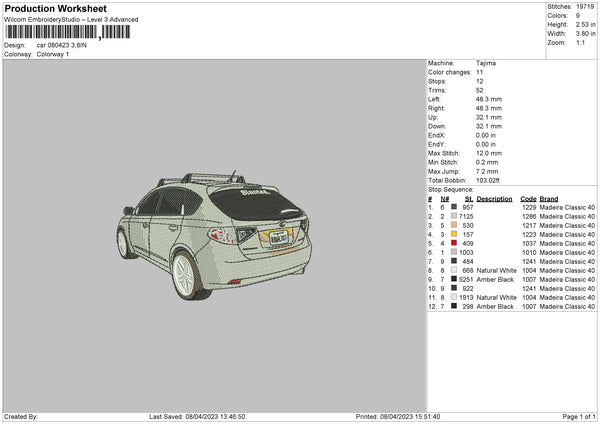
Task: Select the Stop Sequence label
Action: (x=451, y=188)
